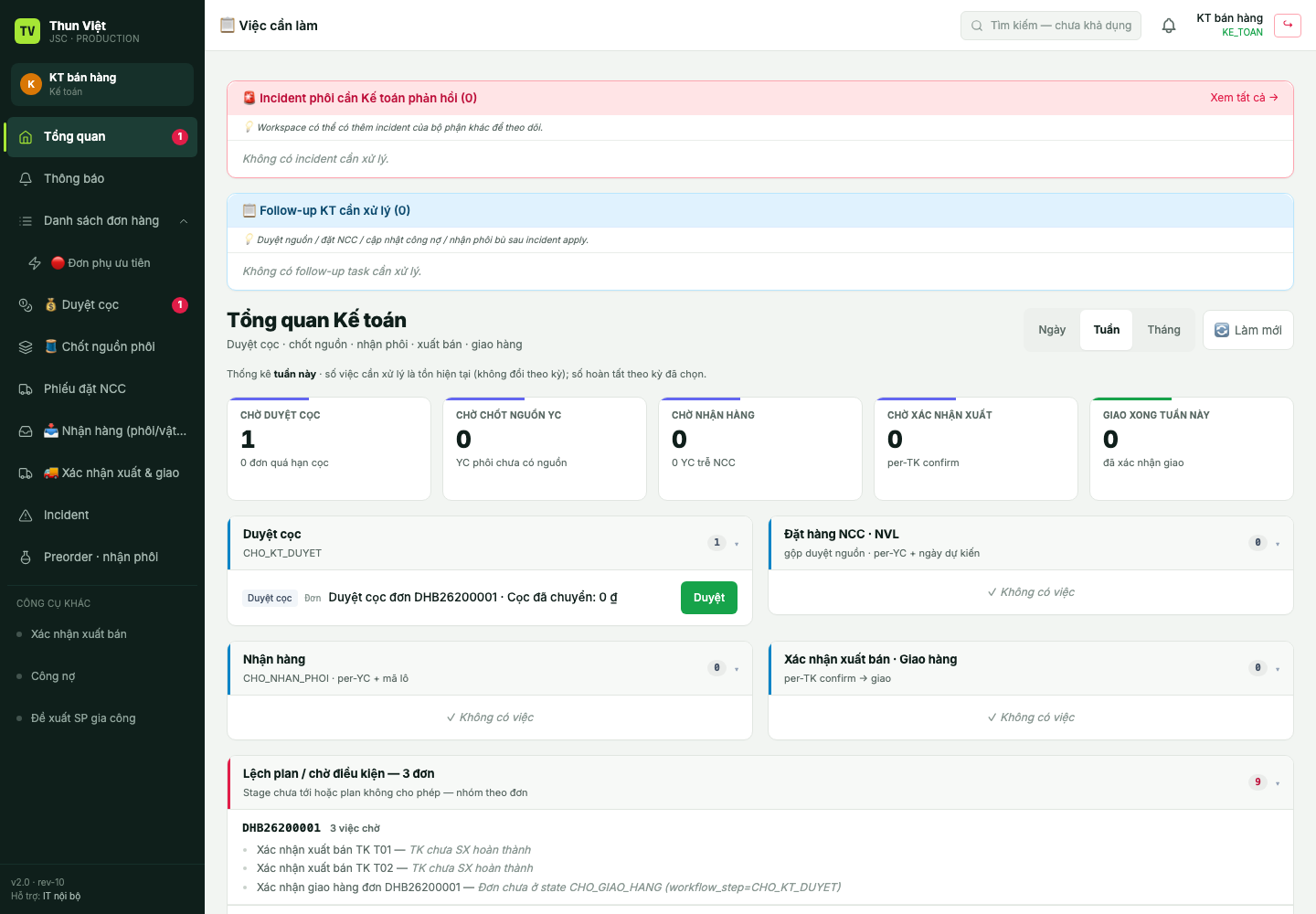Click the logout icon button
The image size is (1316, 914).
1288,25
